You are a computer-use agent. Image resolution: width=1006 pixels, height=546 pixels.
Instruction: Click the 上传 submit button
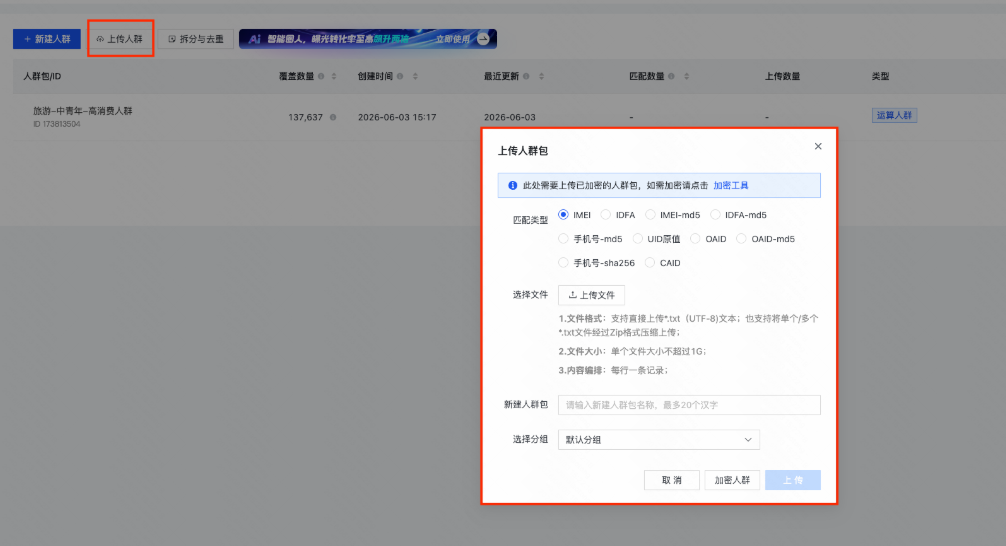point(793,480)
